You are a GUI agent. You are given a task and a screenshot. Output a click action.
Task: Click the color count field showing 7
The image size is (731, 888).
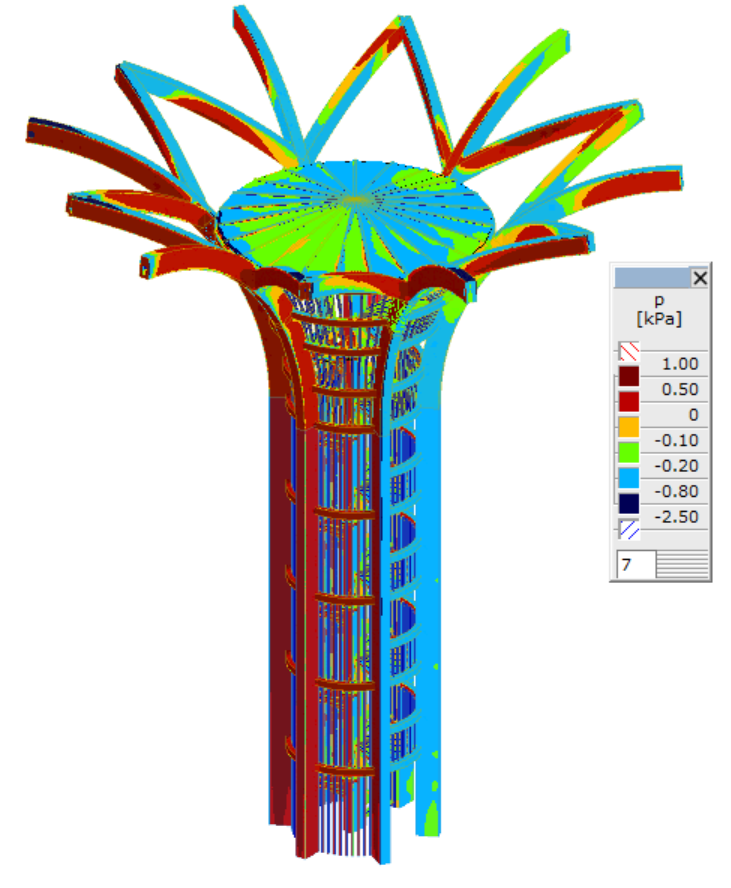click(x=636, y=564)
